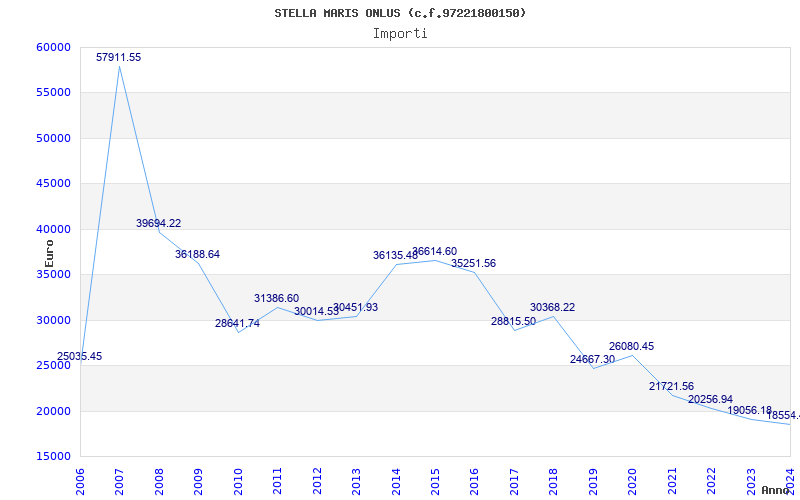This screenshot has width=800, height=500.
Task: Select the 25000 y-axis label
Action: 53,366
